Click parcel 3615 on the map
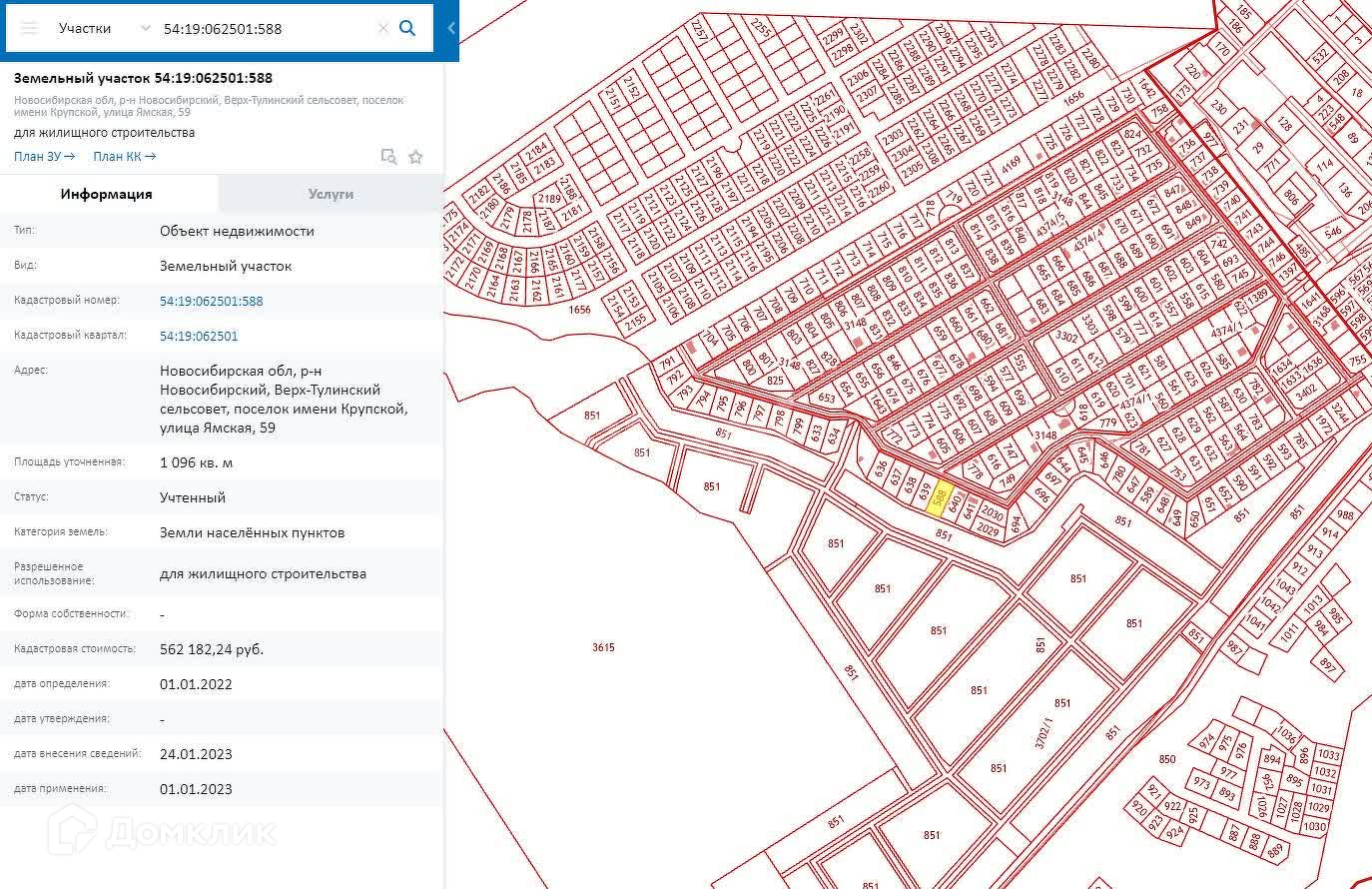The image size is (1372, 889). coord(603,647)
